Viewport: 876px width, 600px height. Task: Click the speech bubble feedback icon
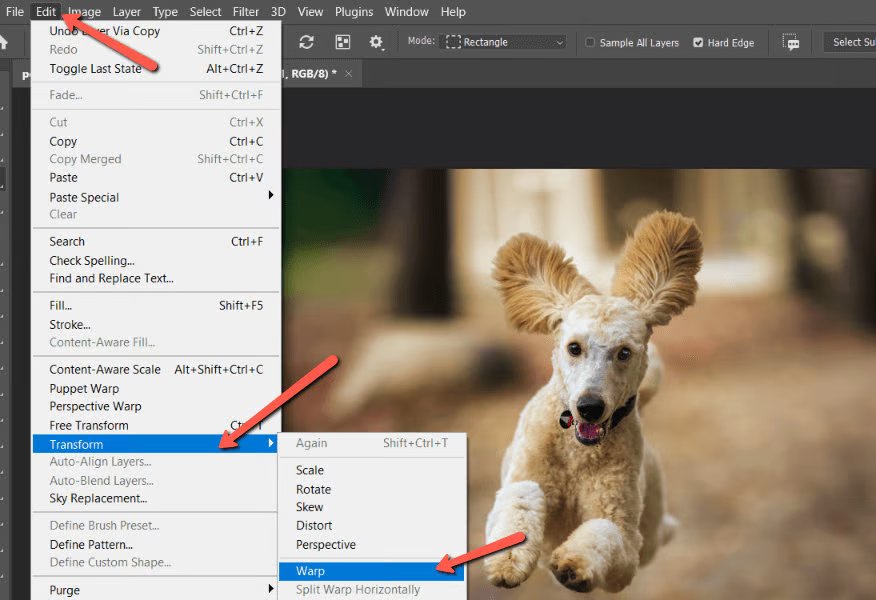[x=792, y=43]
